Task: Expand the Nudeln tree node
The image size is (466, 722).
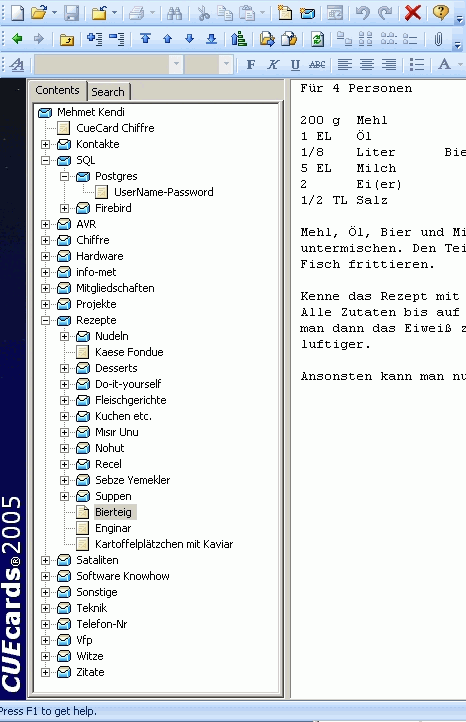Action: pos(64,337)
